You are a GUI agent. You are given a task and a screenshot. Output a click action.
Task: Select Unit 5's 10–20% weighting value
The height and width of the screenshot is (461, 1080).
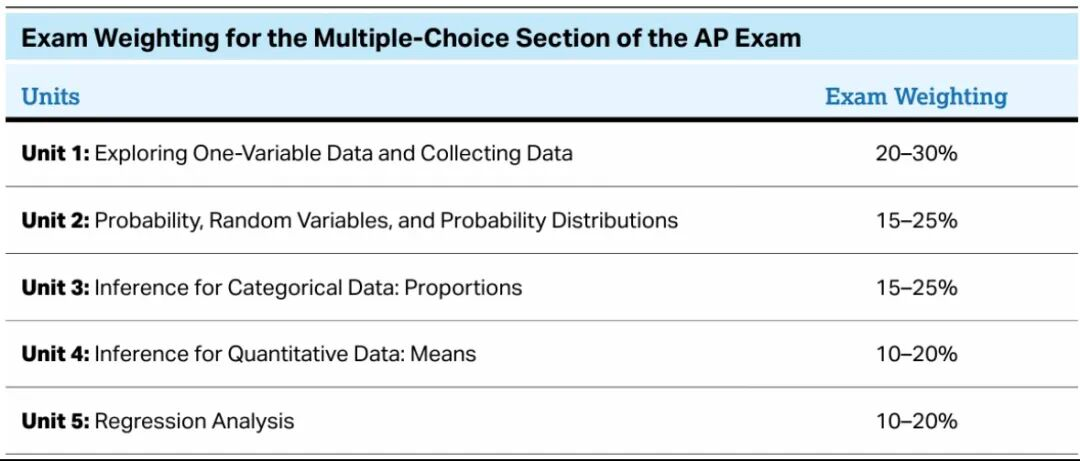(916, 421)
